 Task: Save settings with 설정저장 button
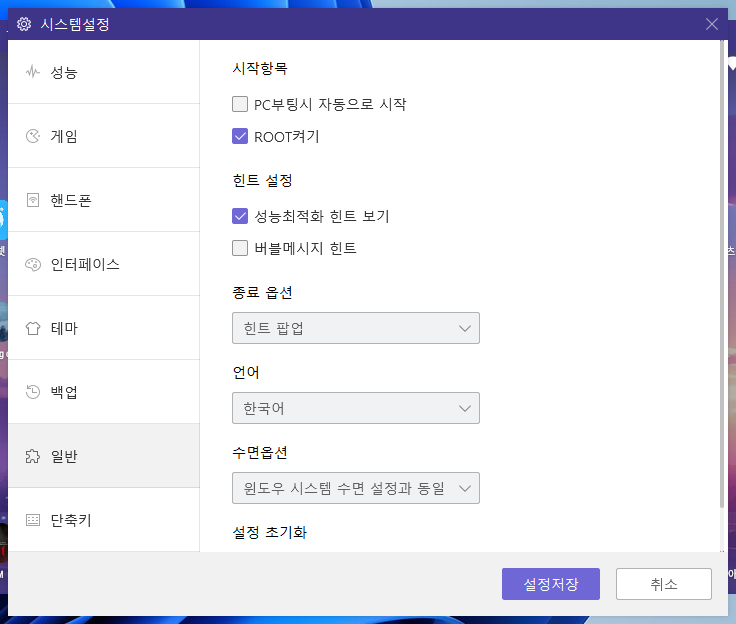click(x=551, y=584)
